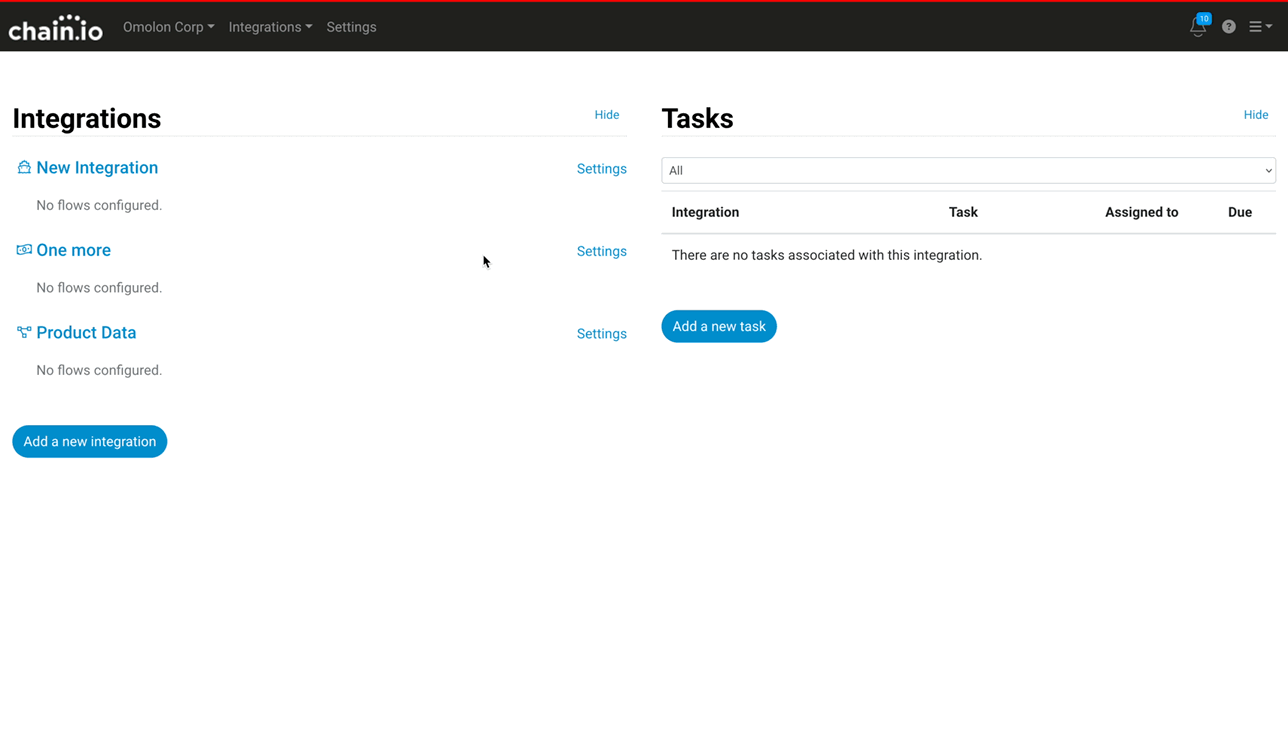Image resolution: width=1288 pixels, height=732 pixels.
Task: Hide the Integrations panel
Action: tap(606, 115)
